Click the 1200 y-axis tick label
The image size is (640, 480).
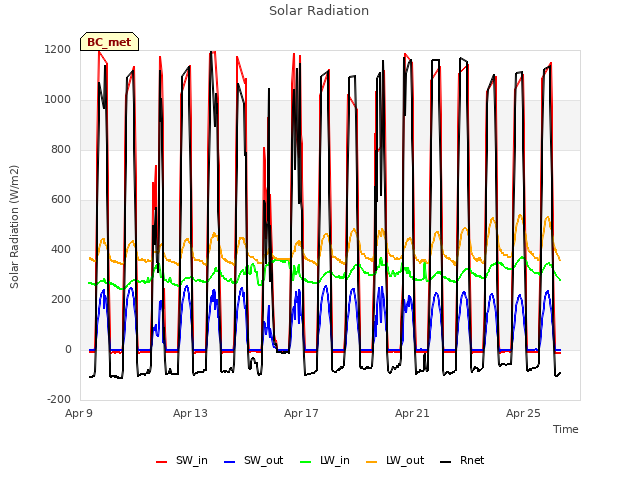pos(58,50)
